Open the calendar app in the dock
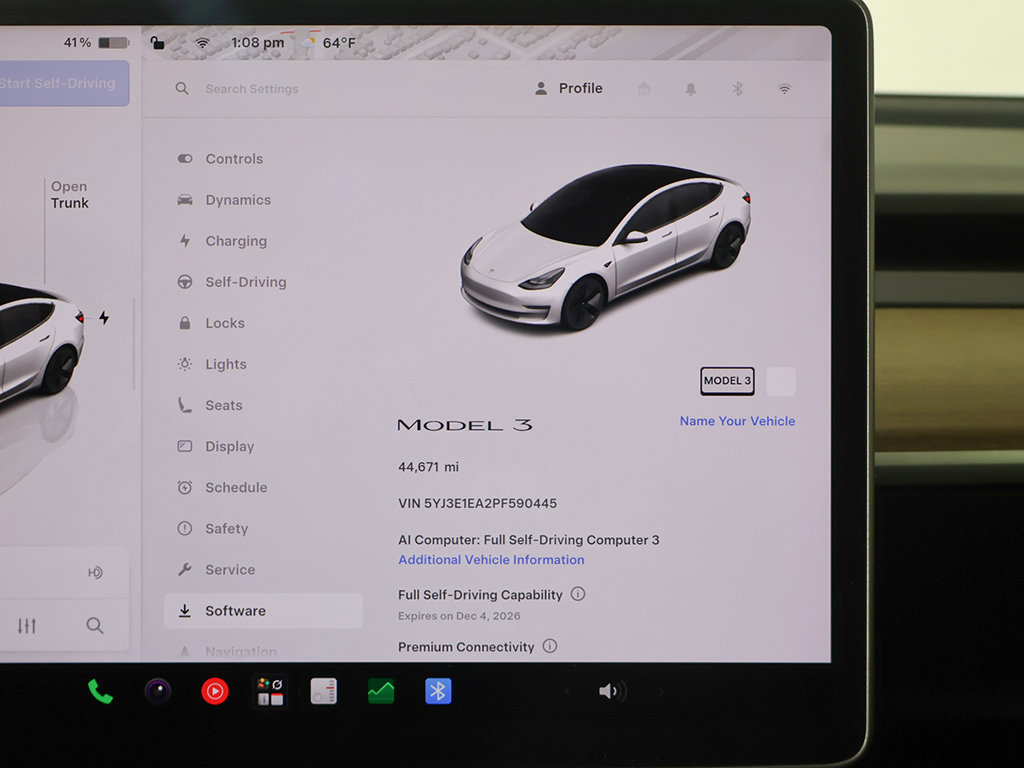 [x=324, y=691]
